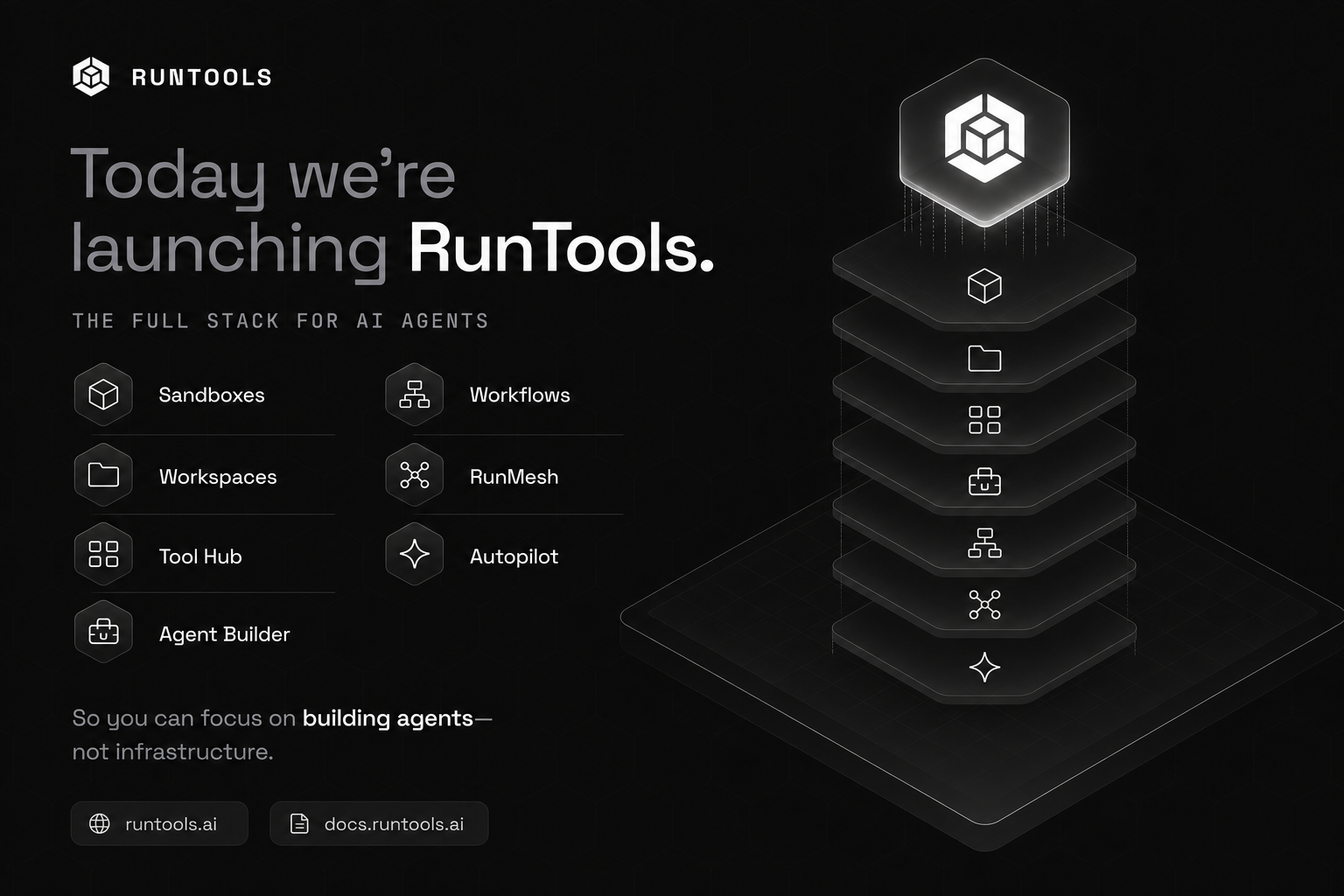Click the Autopilot sparkle icon in feature list
The image size is (1344, 896).
click(415, 555)
